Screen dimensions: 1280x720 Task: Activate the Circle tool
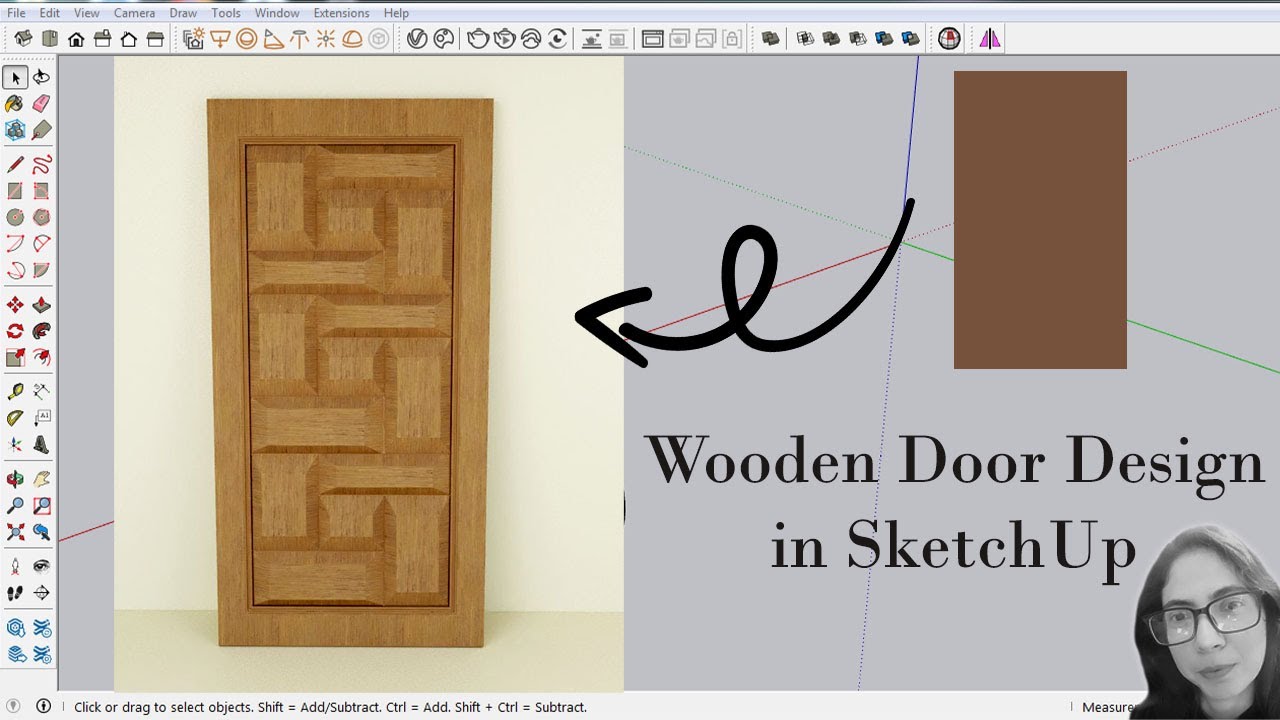15,217
